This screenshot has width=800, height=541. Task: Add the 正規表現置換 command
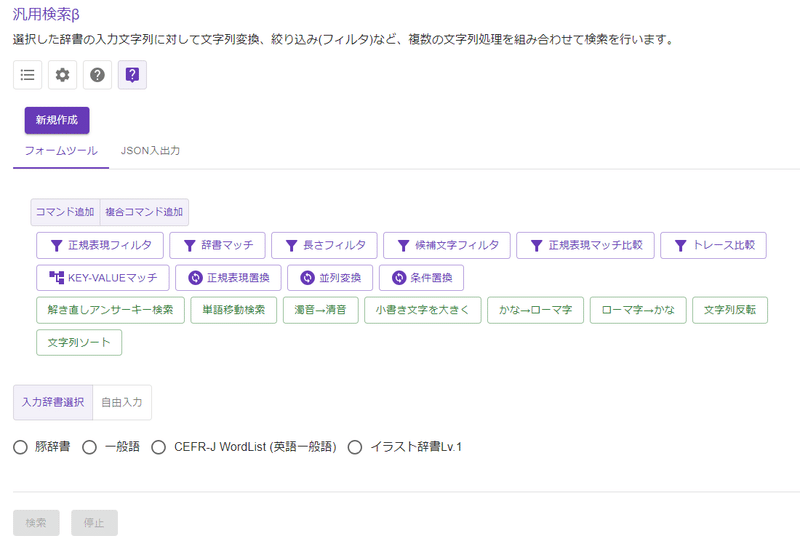click(228, 278)
